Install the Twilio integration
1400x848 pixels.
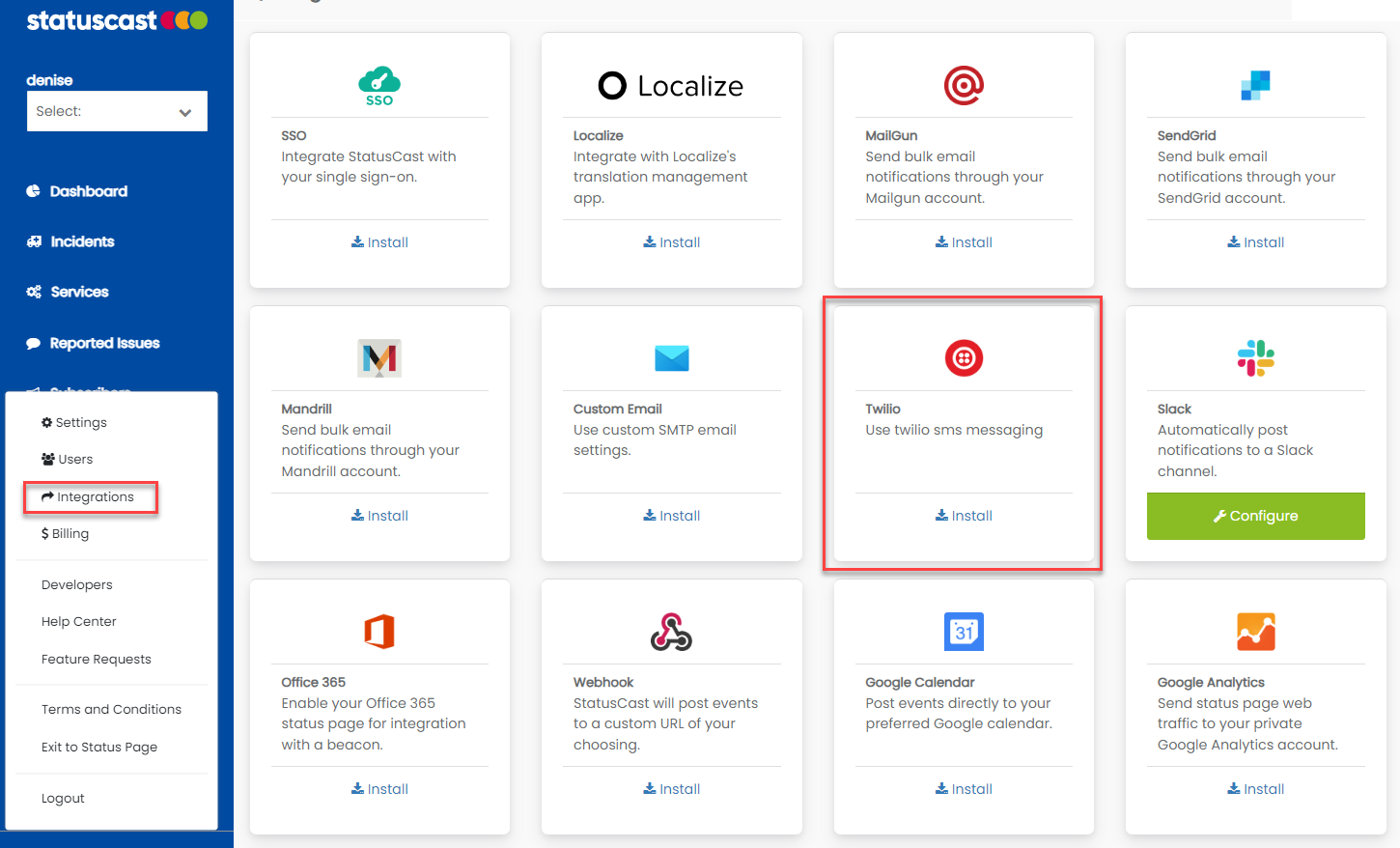tap(964, 516)
